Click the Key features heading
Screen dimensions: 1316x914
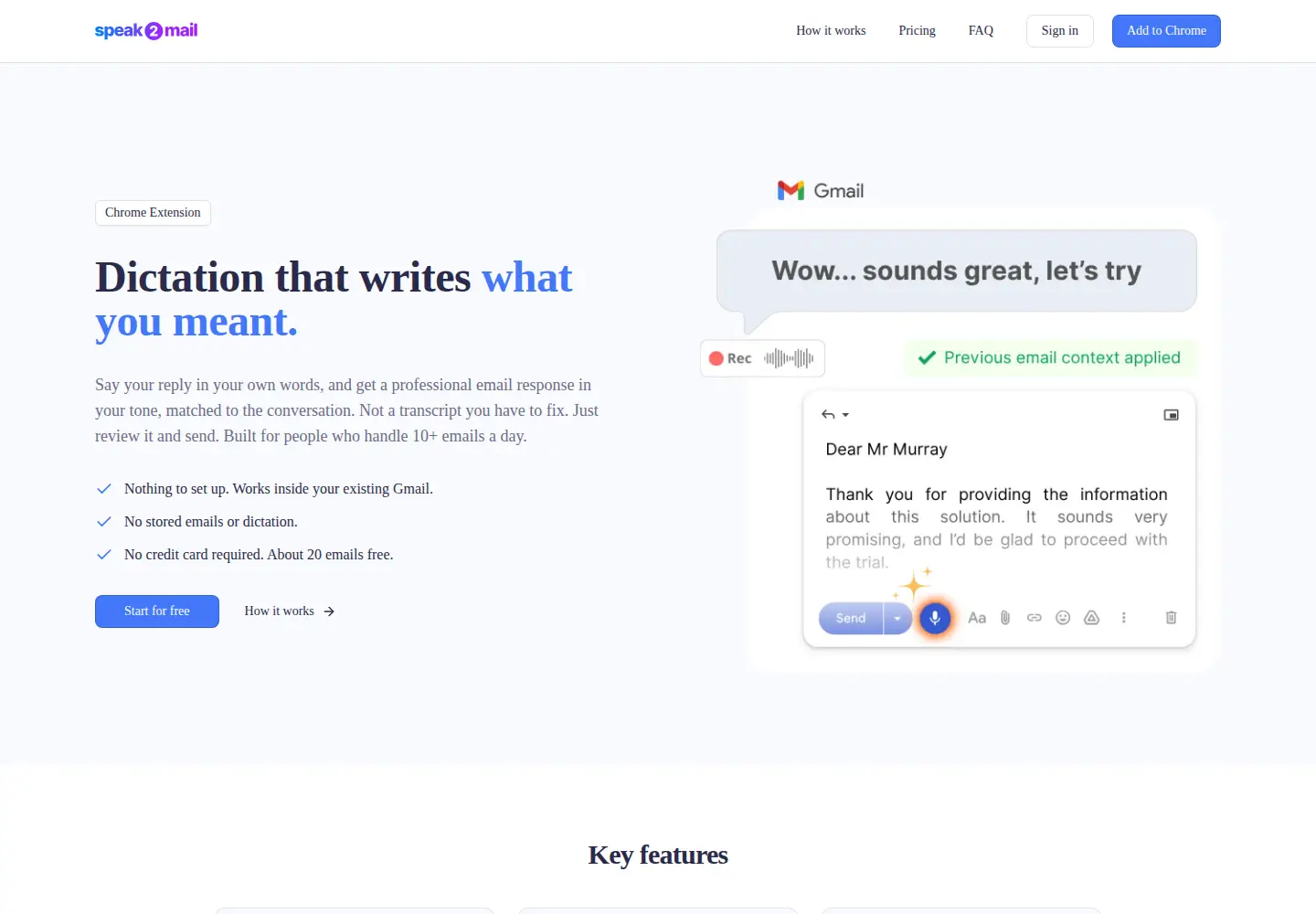658,855
